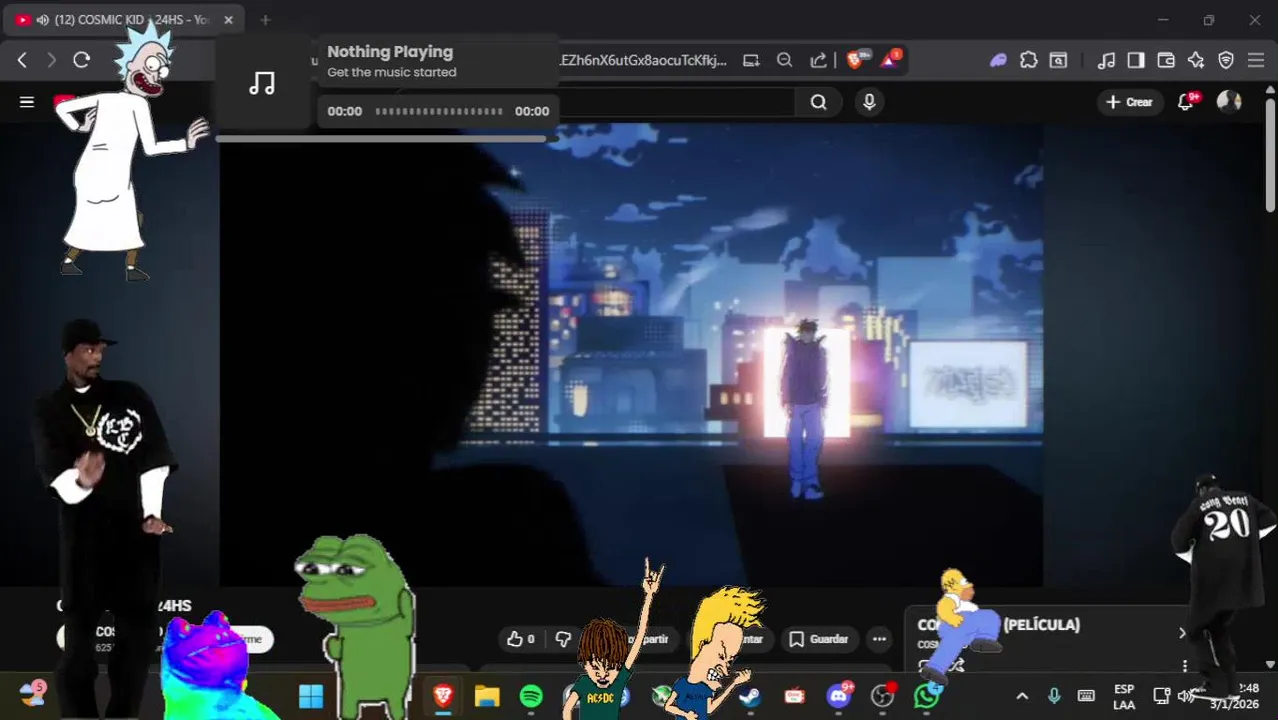This screenshot has width=1278, height=720.
Task: Dislike the video with thumbs down
Action: [563, 639]
